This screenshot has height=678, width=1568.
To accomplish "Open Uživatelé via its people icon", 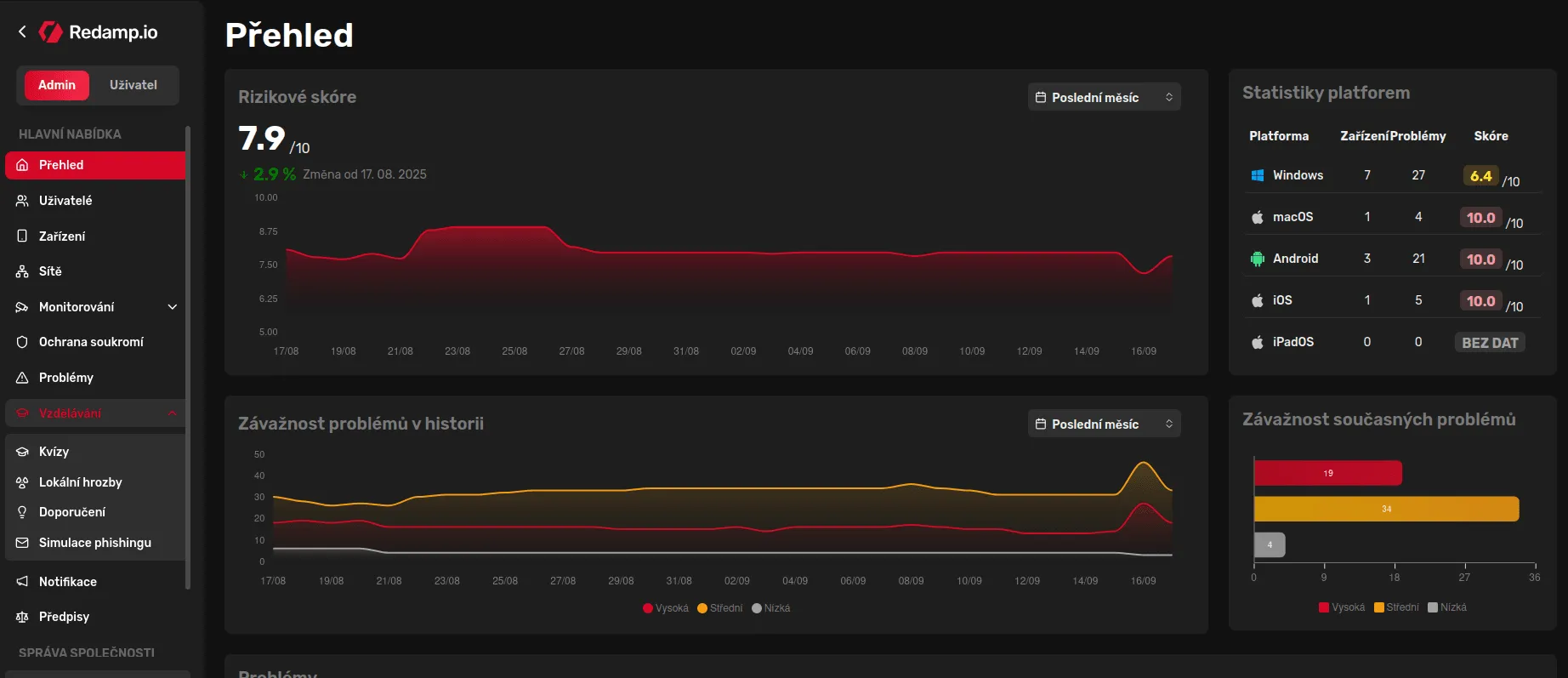I will point(22,201).
